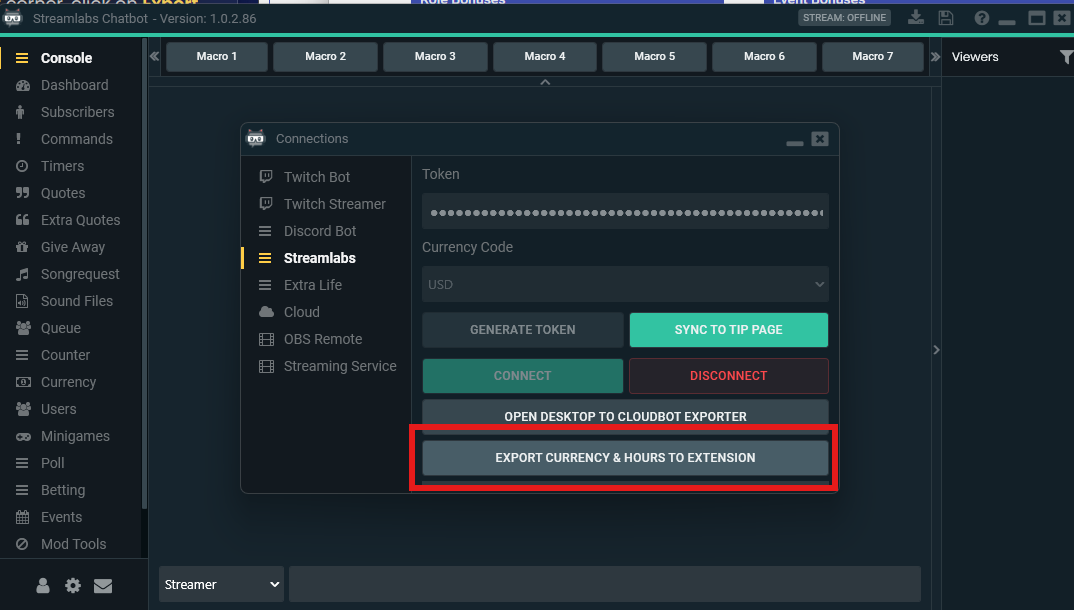Click the chat message input box

[605, 585]
